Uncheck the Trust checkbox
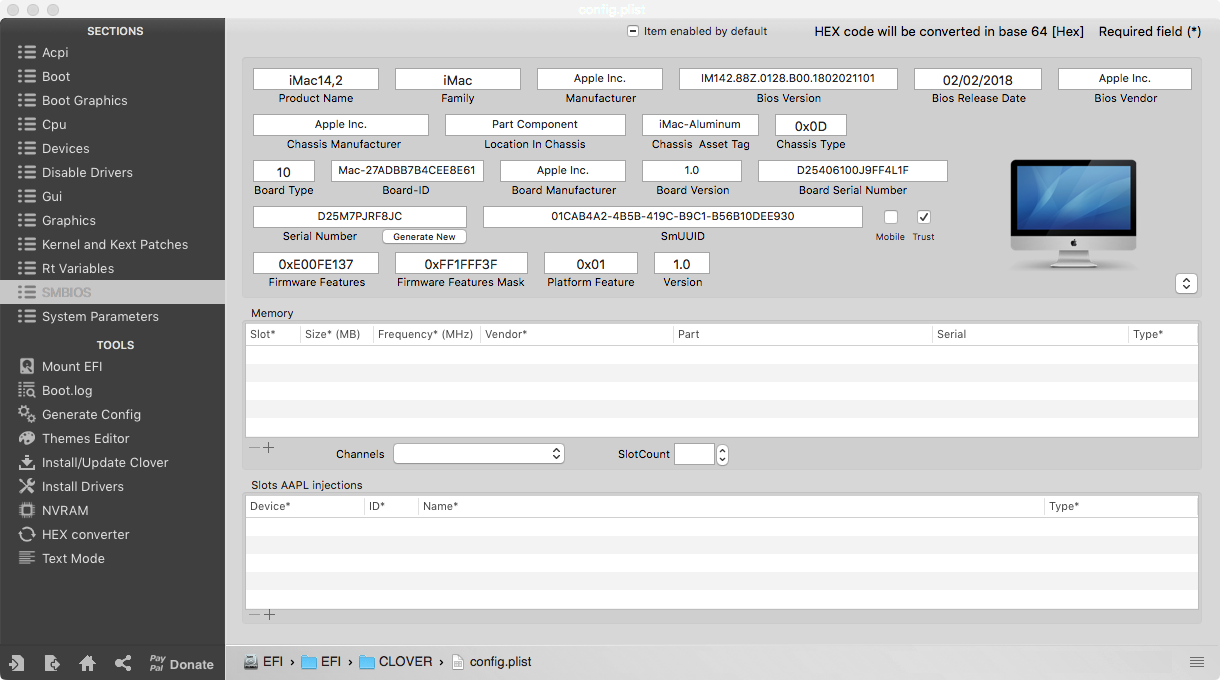1220x680 pixels. [924, 217]
